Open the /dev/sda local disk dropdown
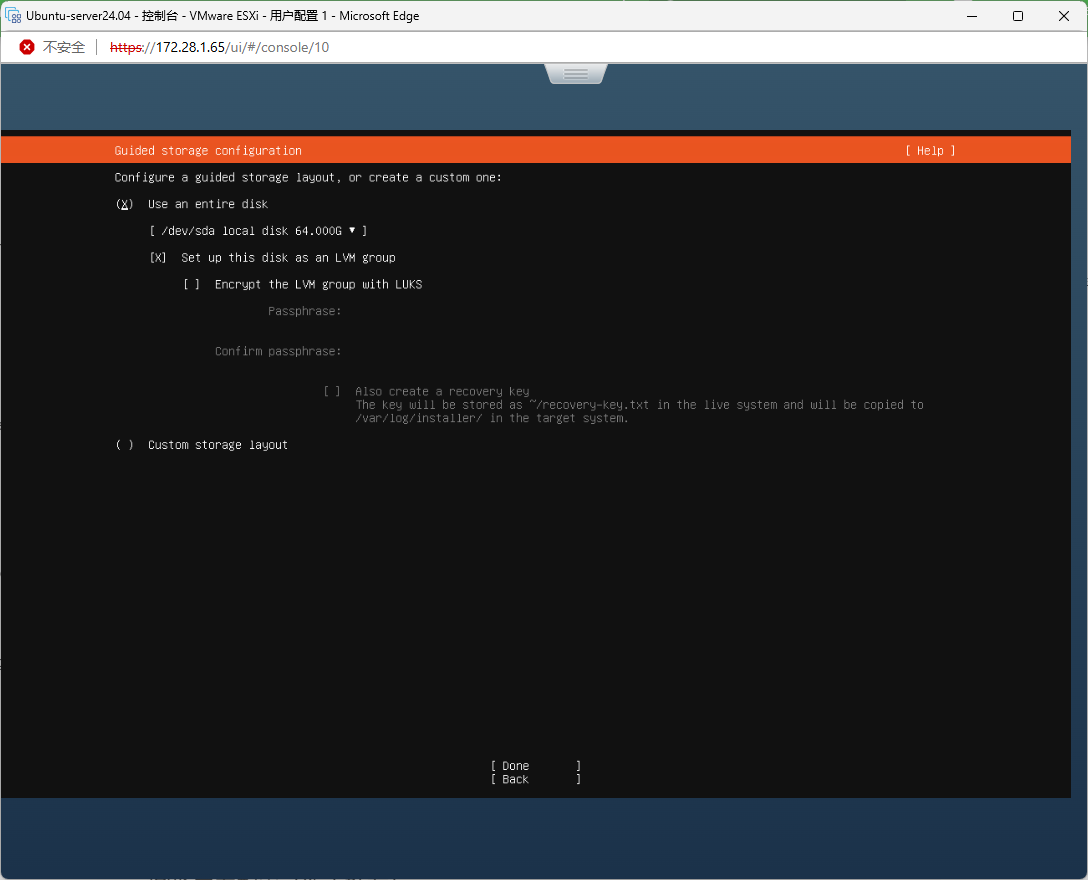 [x=258, y=231]
